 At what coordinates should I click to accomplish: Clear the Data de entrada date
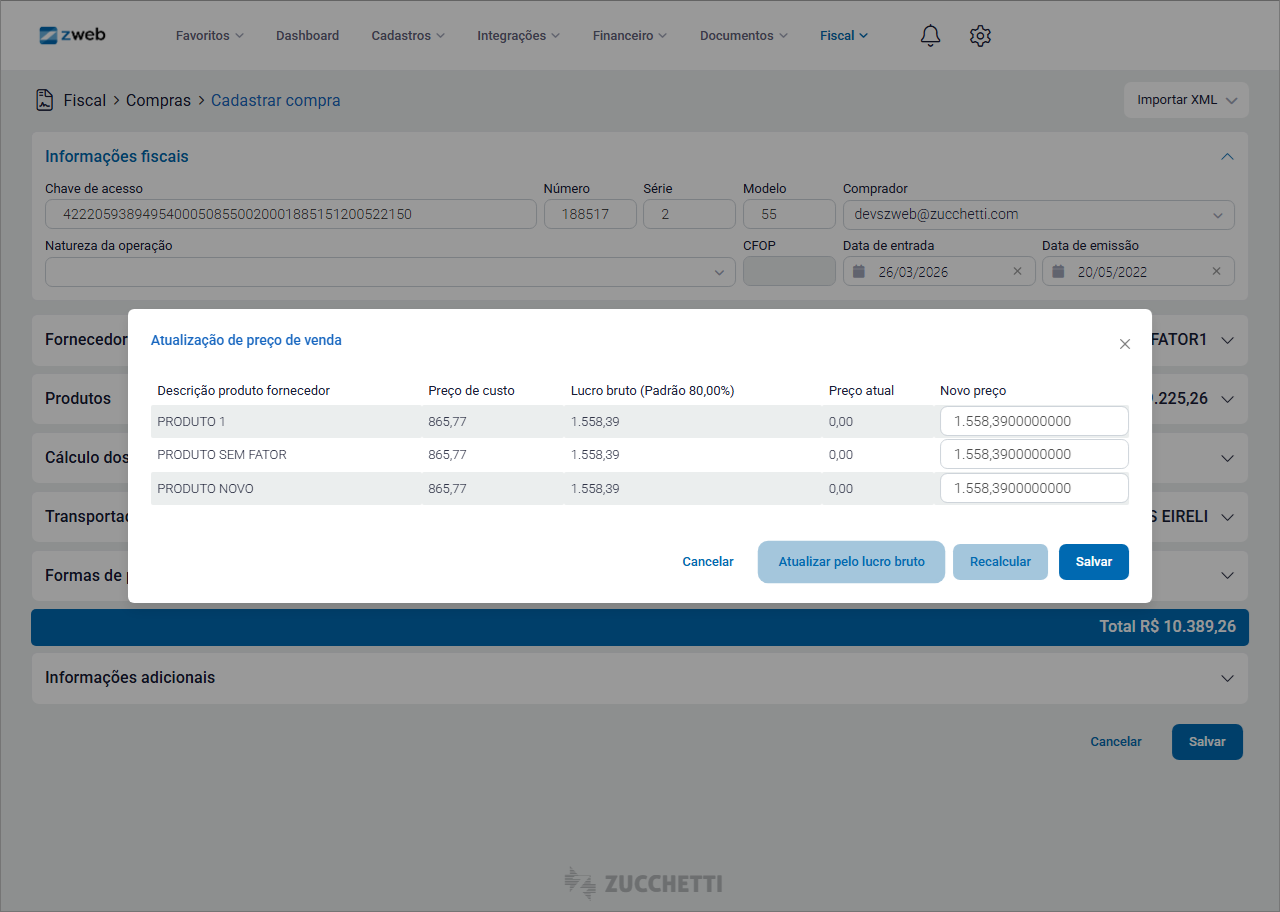pos(1017,271)
